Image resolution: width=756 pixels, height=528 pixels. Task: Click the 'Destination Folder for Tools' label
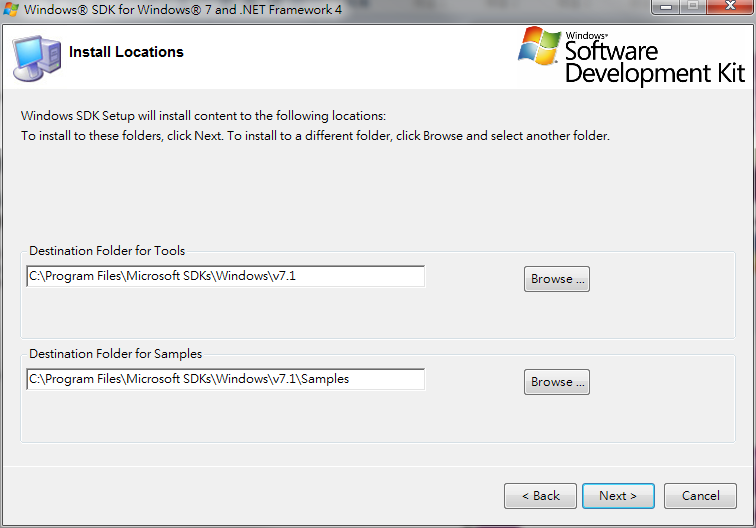[107, 251]
